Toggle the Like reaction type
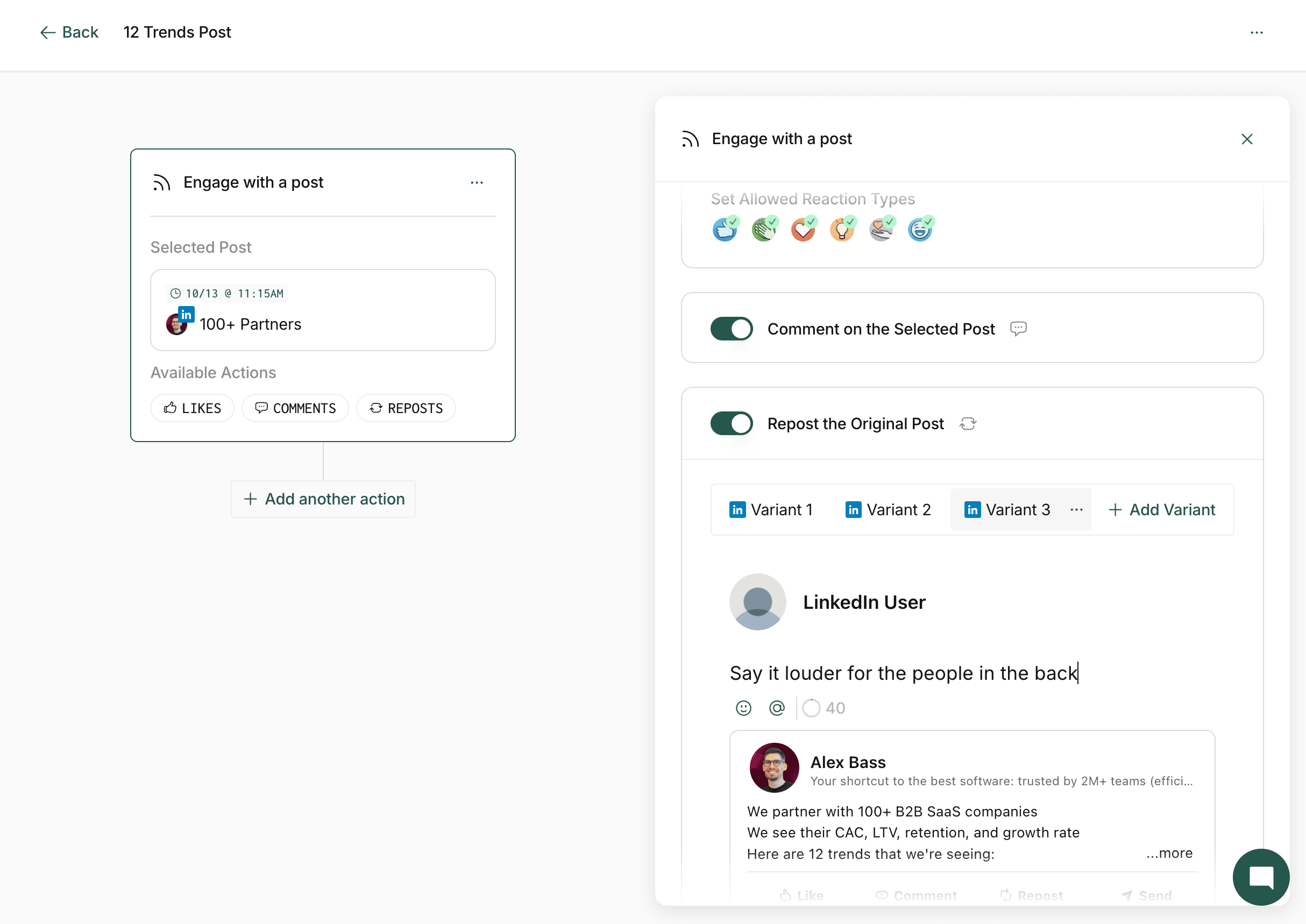Screen dimensions: 1306x924 click(725, 230)
